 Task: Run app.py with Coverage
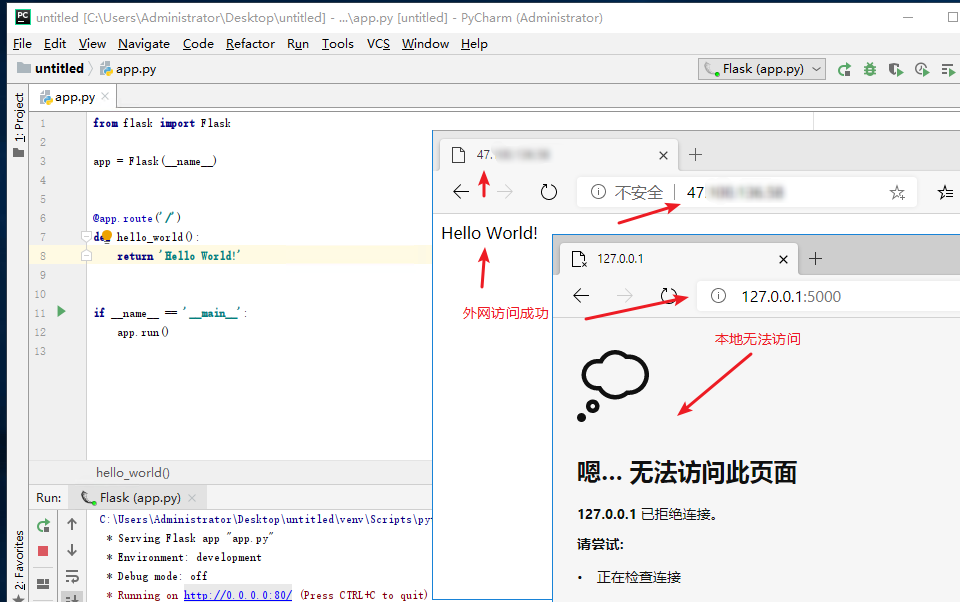895,69
